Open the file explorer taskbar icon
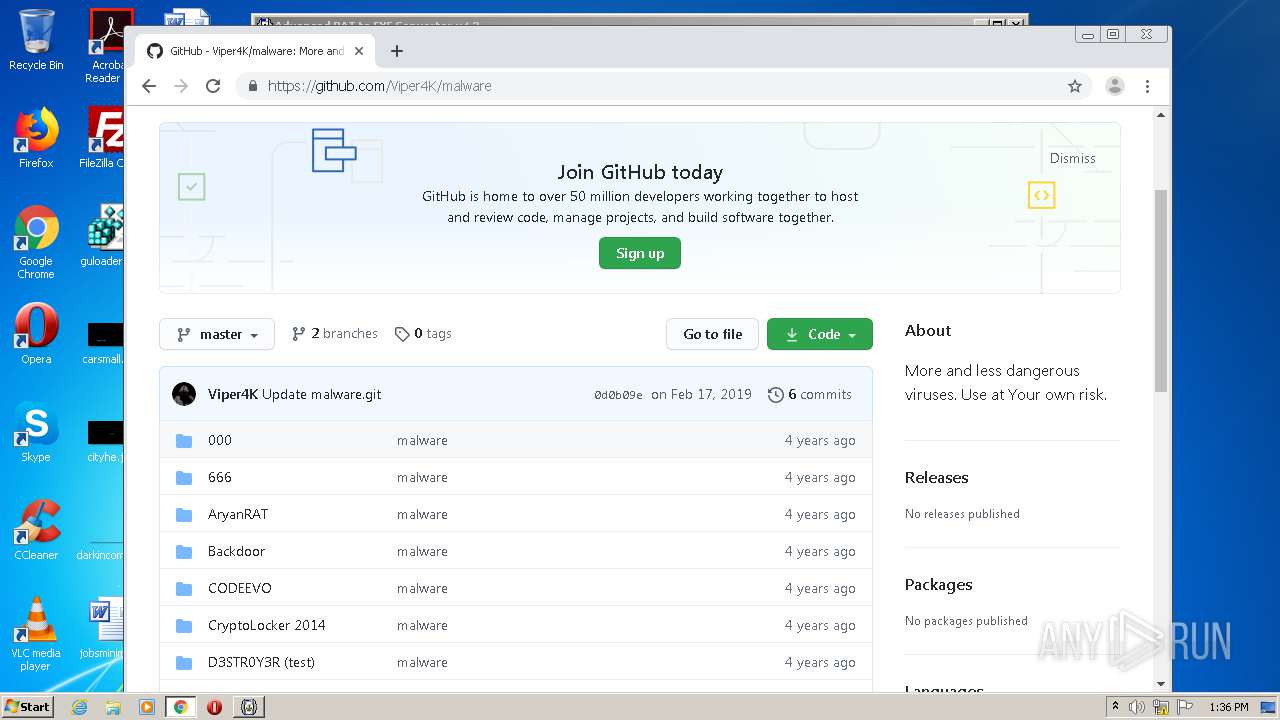Viewport: 1280px width, 720px height. 113,707
